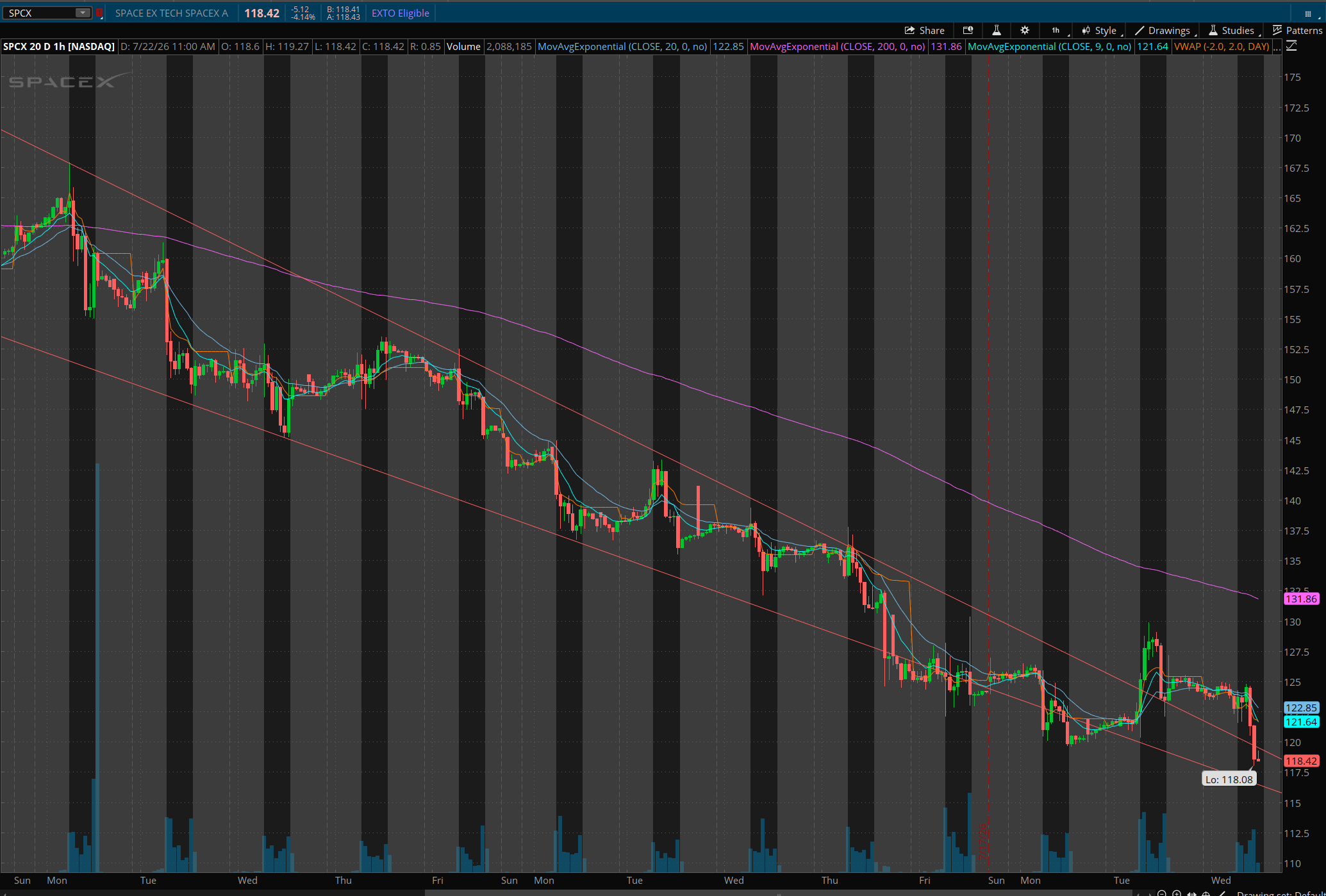The image size is (1326, 896).
Task: Click the last price 118.42 in header
Action: click(x=261, y=13)
